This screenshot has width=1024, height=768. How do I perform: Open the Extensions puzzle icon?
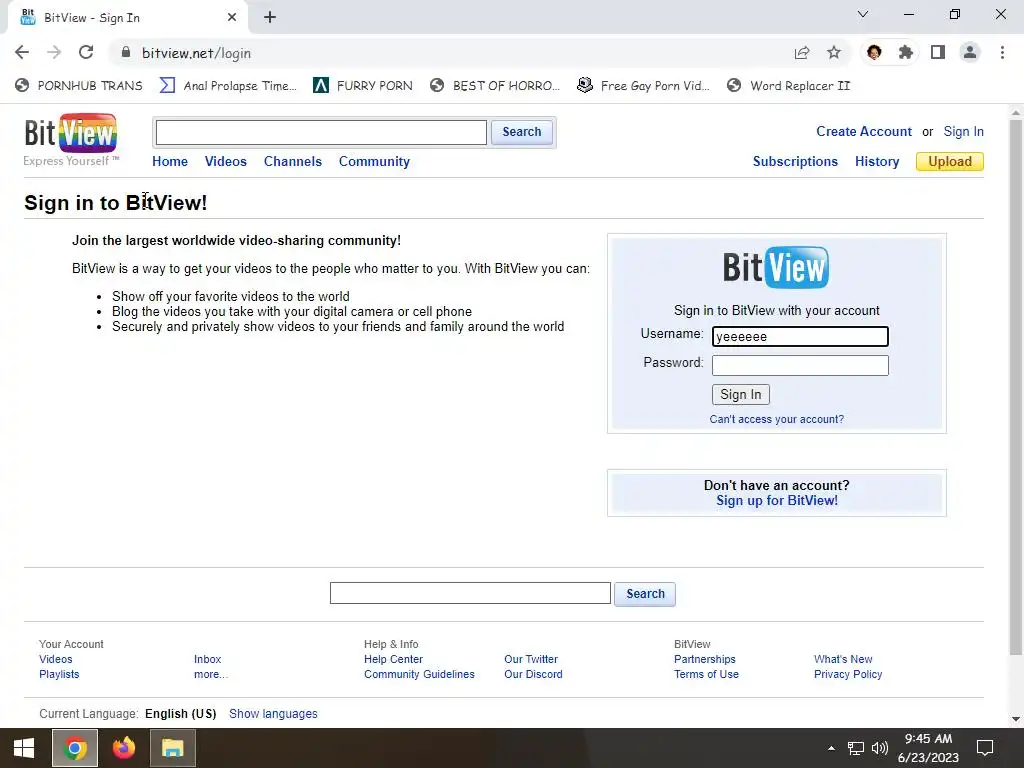pyautogui.click(x=905, y=52)
